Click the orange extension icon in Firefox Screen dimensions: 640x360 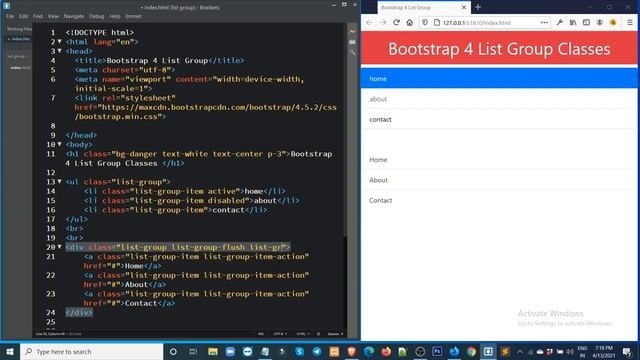point(613,22)
